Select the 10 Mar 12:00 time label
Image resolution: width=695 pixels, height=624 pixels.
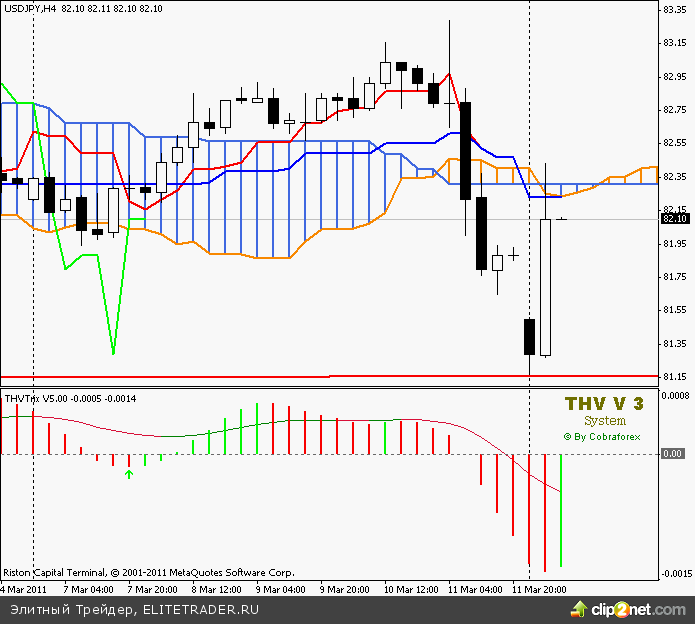click(x=412, y=589)
